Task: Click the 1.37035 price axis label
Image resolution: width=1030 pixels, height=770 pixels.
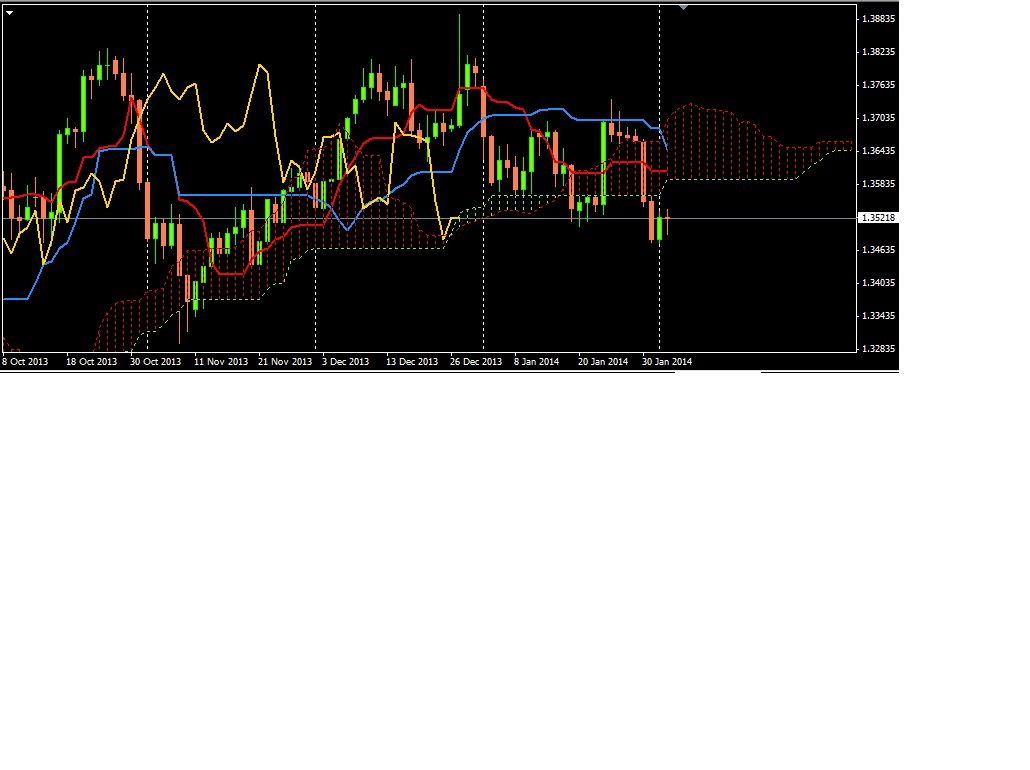Action: pyautogui.click(x=878, y=118)
